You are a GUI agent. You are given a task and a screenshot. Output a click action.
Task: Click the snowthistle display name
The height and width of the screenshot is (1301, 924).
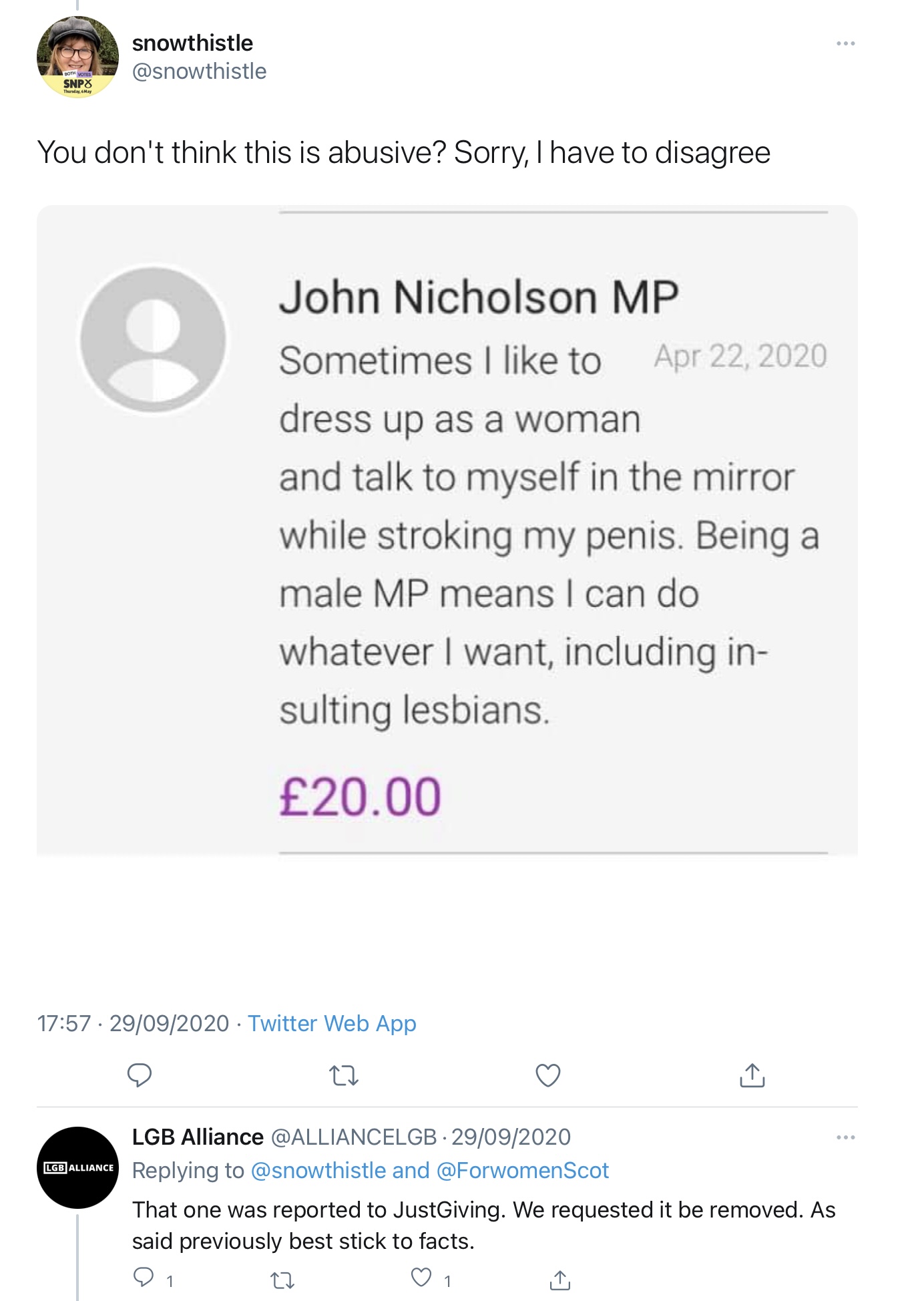pos(192,43)
